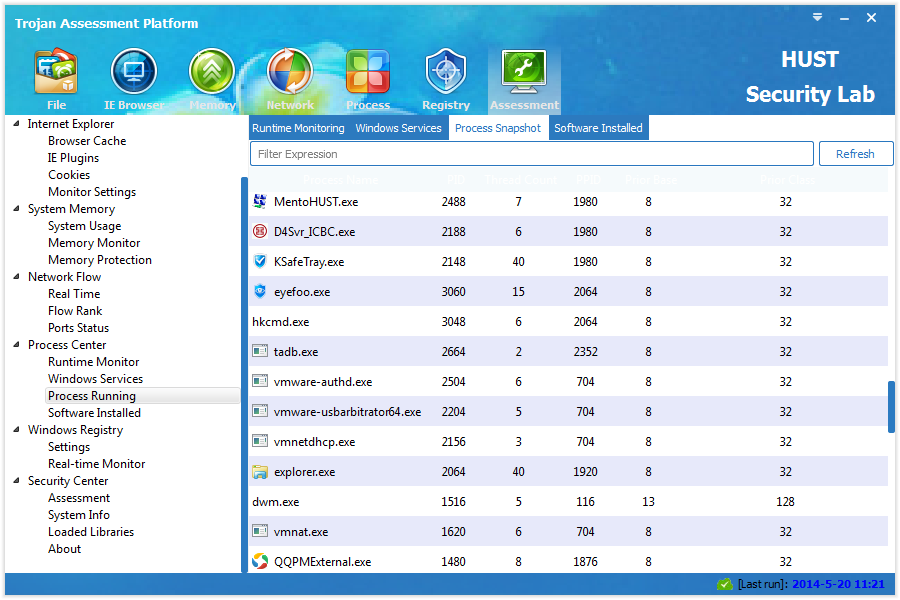Select Flow Rank in the sidebar

(75, 311)
